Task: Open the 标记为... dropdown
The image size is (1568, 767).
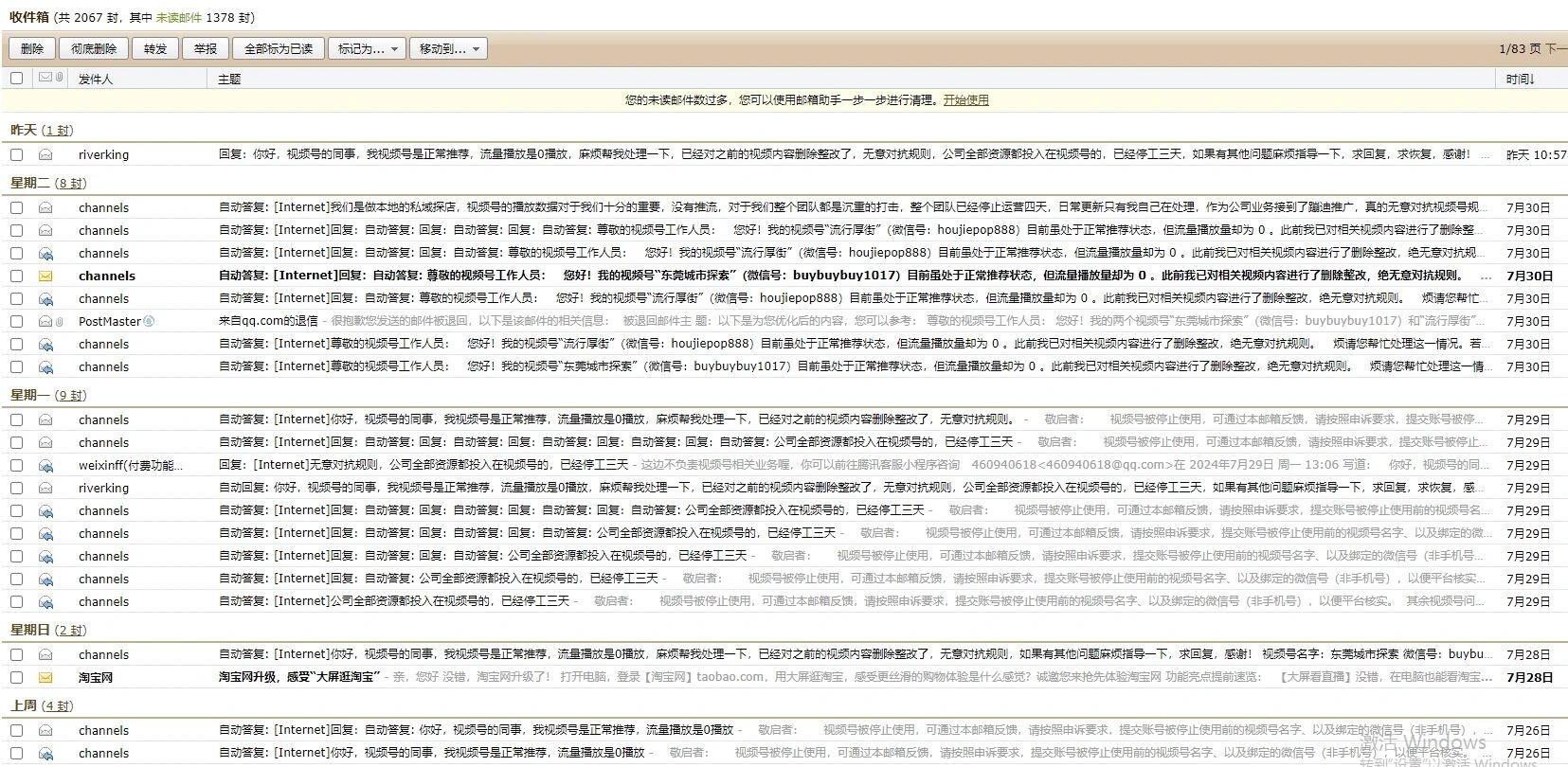Action: point(368,48)
